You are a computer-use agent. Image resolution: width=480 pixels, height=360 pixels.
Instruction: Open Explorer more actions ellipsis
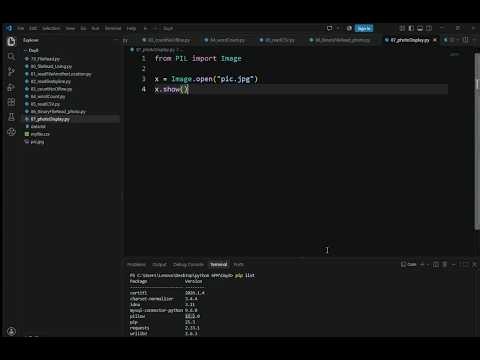(116, 40)
